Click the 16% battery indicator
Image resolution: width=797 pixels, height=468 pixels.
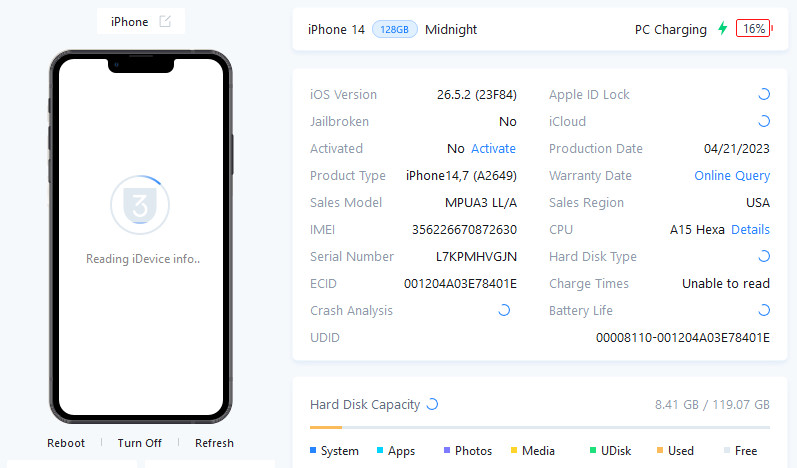pos(753,28)
